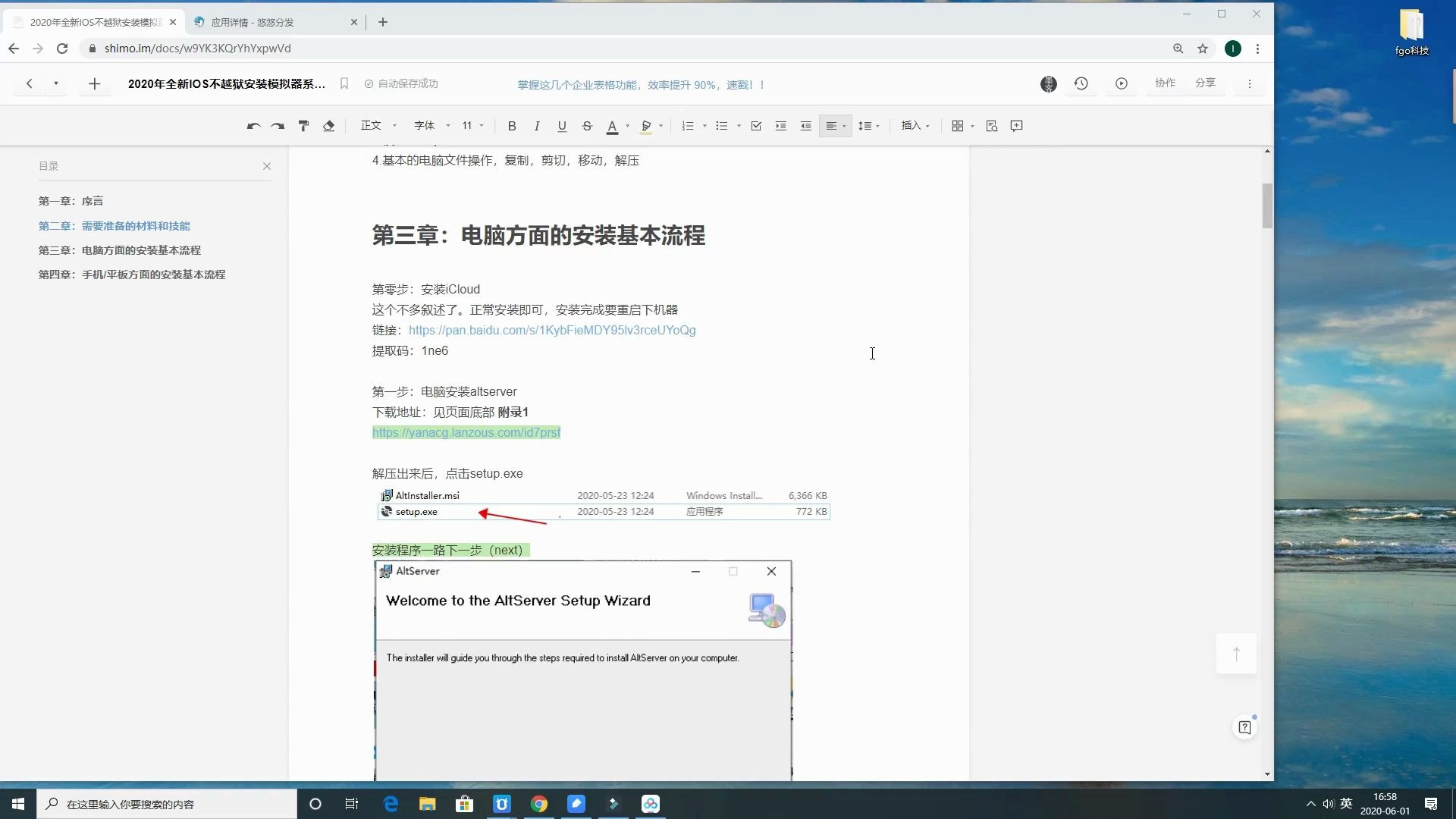Viewport: 1456px width, 819px height.
Task: Click the 协作 collaborate button
Action: tap(1166, 83)
